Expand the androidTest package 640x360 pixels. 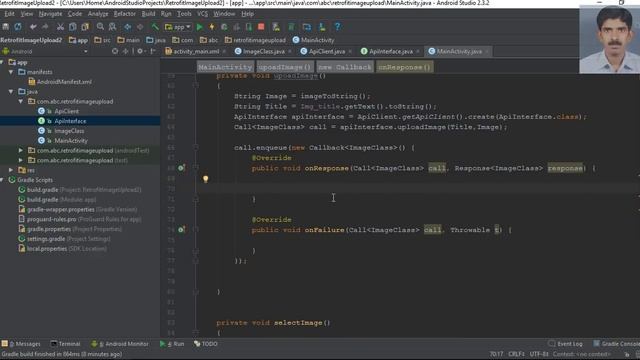[x=21, y=150]
